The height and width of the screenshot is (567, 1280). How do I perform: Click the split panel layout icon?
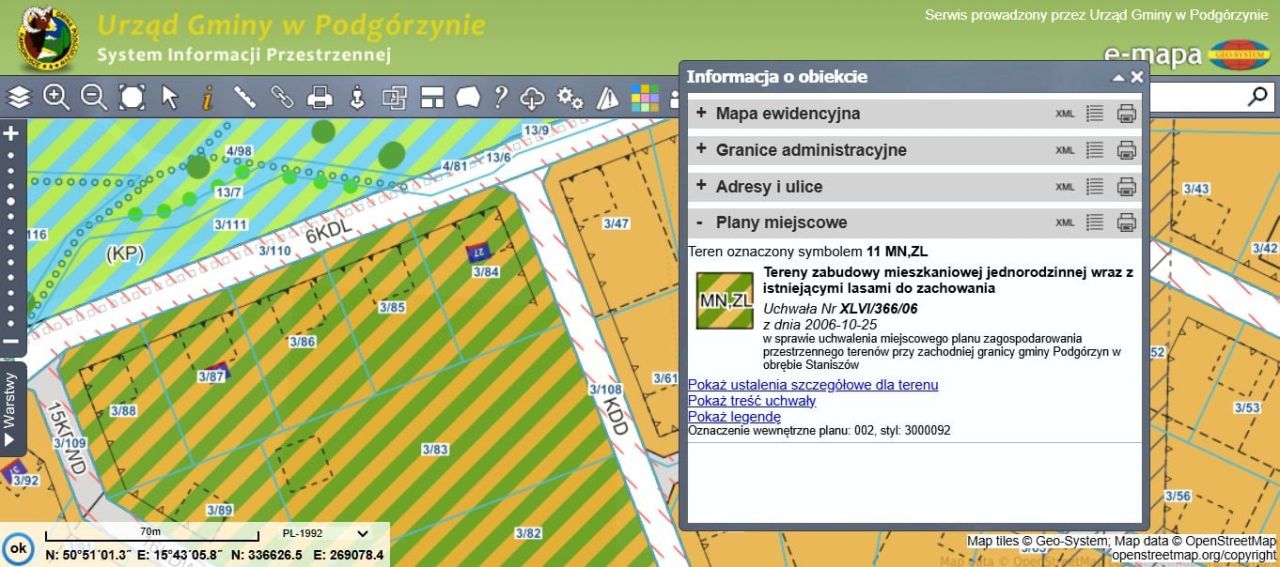click(x=432, y=97)
